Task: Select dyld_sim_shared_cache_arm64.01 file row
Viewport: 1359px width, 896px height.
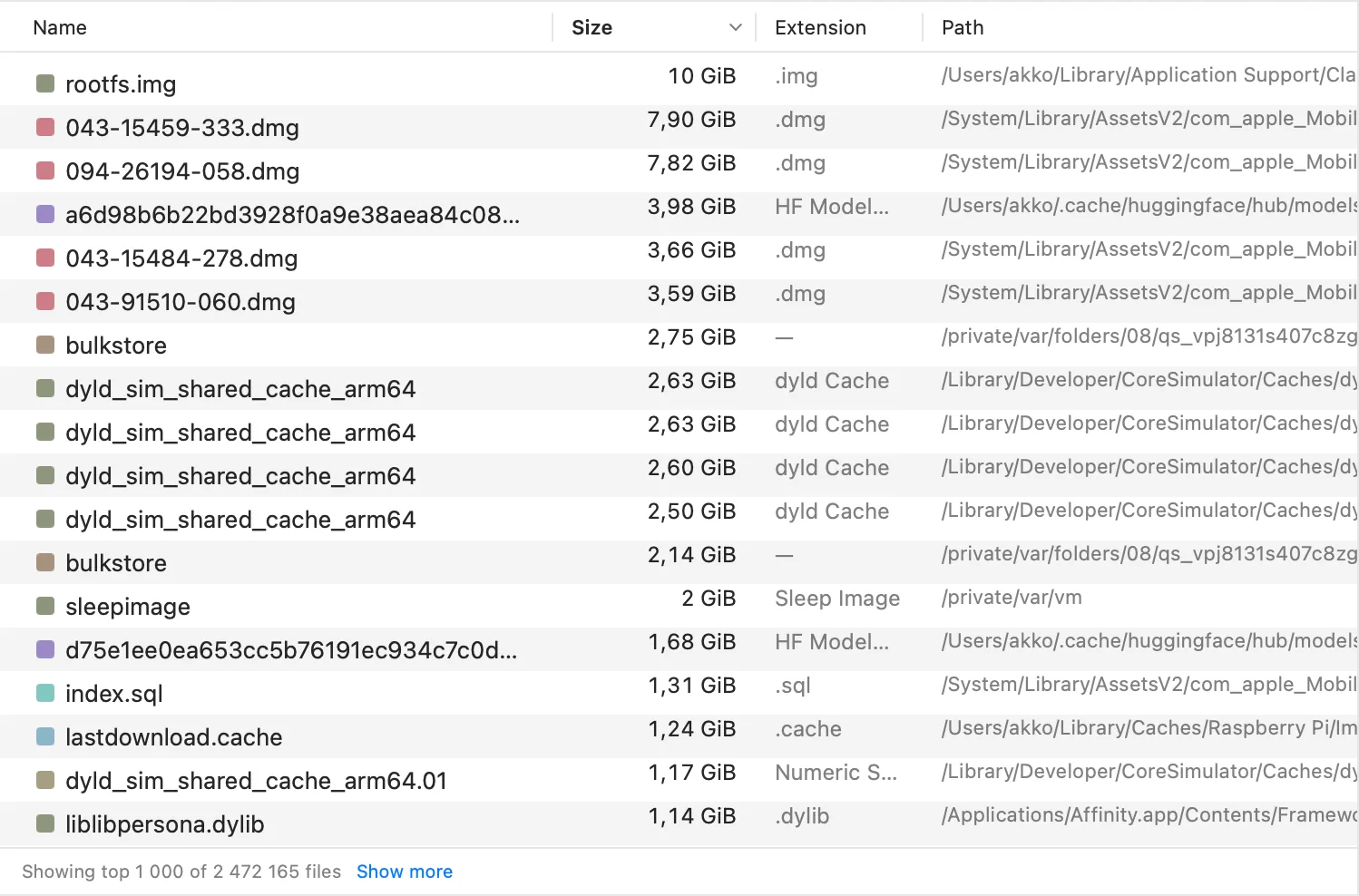Action: 256,781
